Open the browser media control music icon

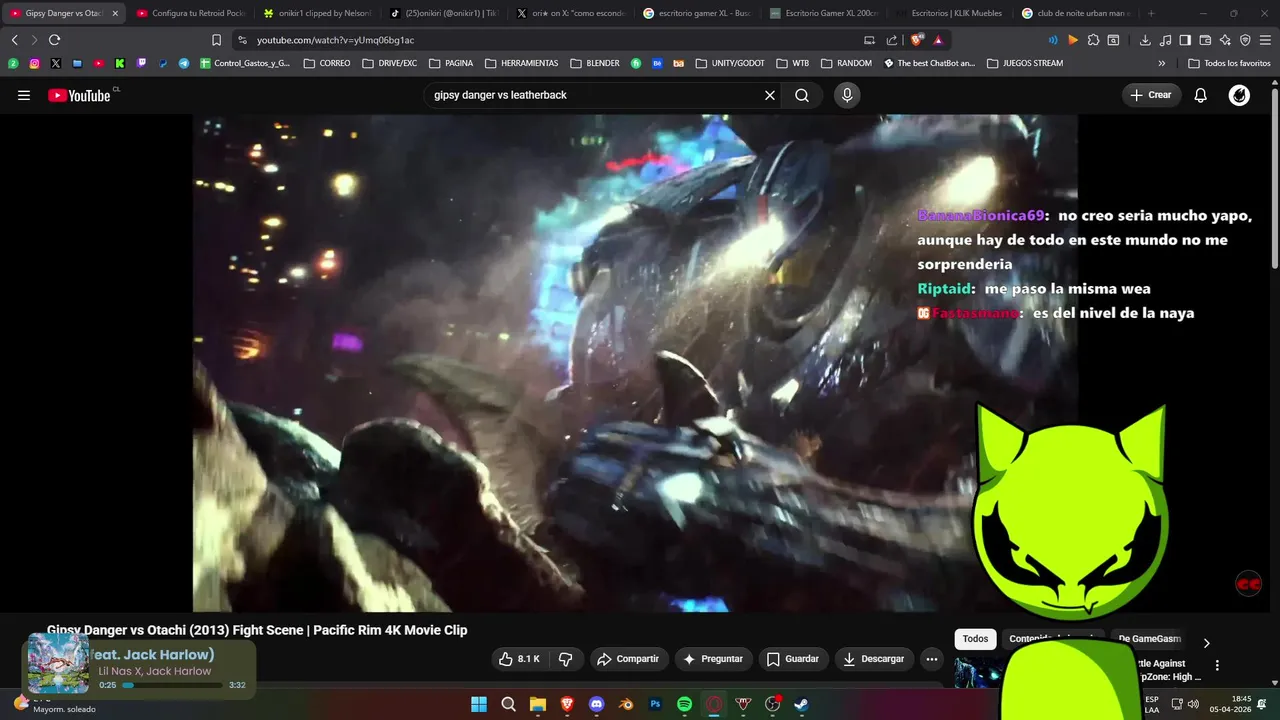pos(1165,40)
